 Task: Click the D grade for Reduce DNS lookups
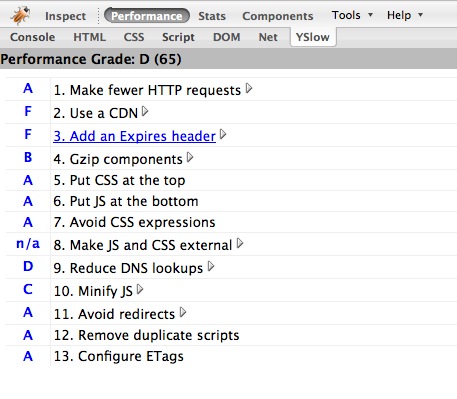pyautogui.click(x=28, y=266)
